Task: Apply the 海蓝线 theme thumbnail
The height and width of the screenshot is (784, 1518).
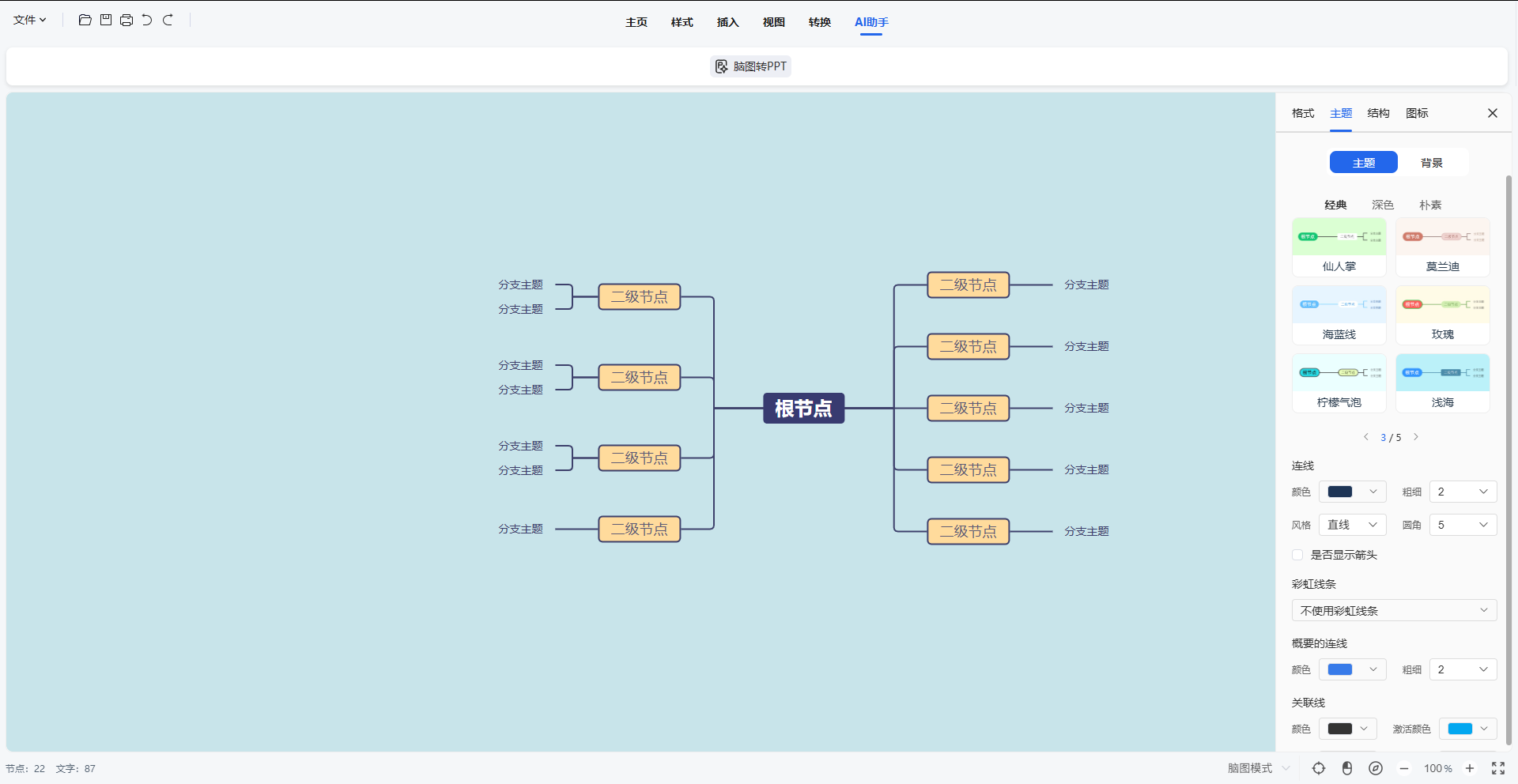Action: pyautogui.click(x=1339, y=315)
